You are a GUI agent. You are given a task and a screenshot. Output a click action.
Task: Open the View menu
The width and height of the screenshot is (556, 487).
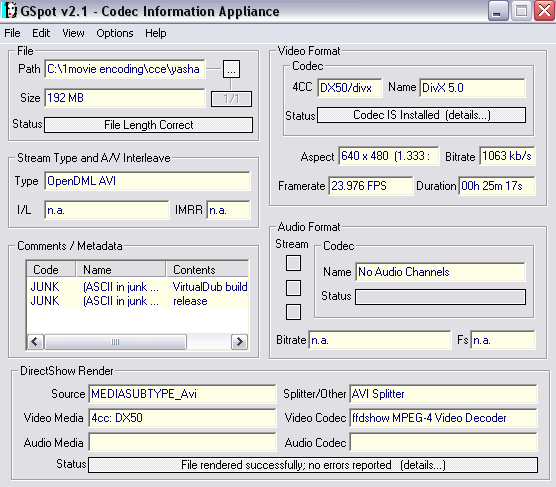[x=73, y=33]
